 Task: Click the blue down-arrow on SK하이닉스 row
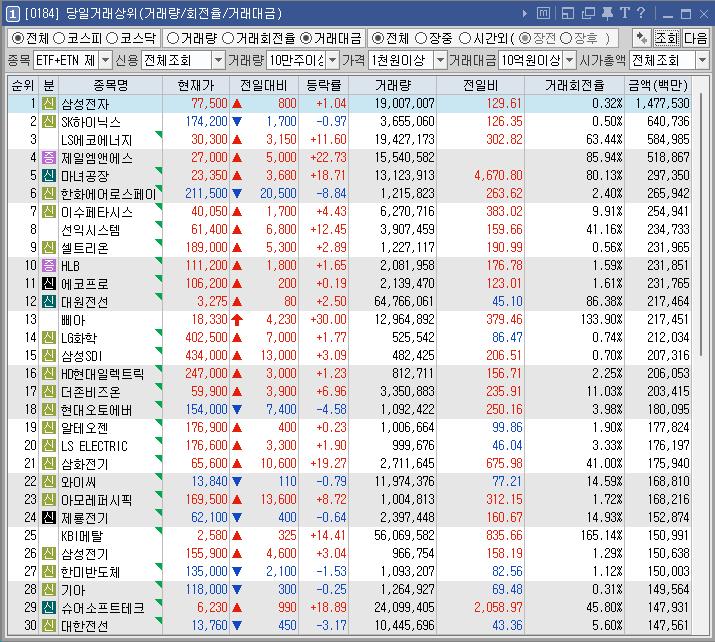click(x=237, y=121)
